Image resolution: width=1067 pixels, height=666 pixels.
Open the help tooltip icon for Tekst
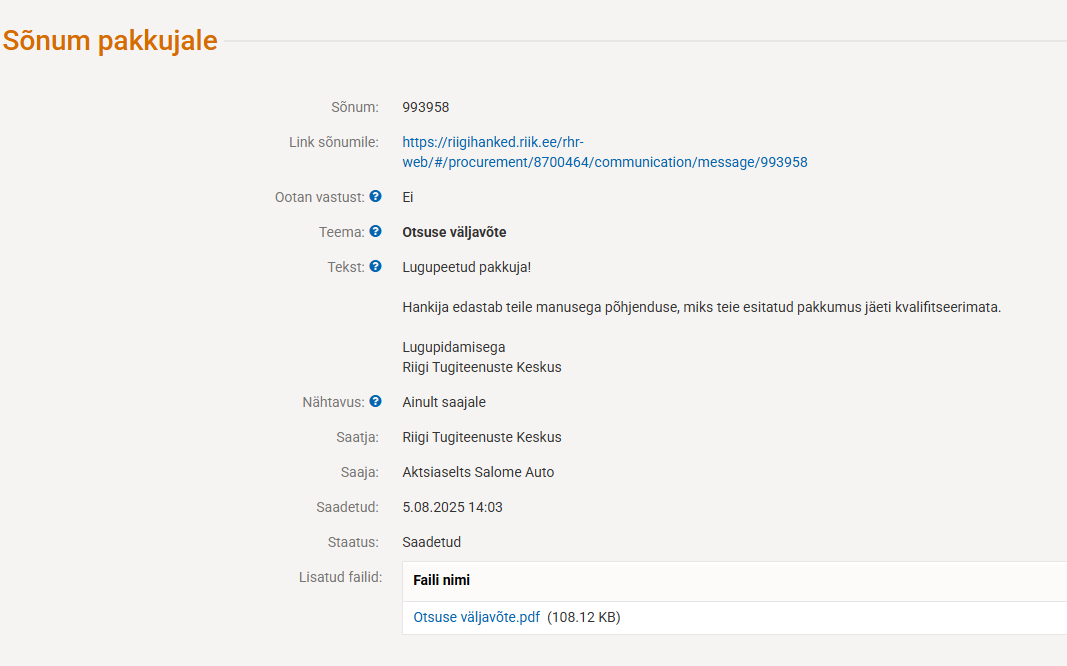tap(375, 267)
